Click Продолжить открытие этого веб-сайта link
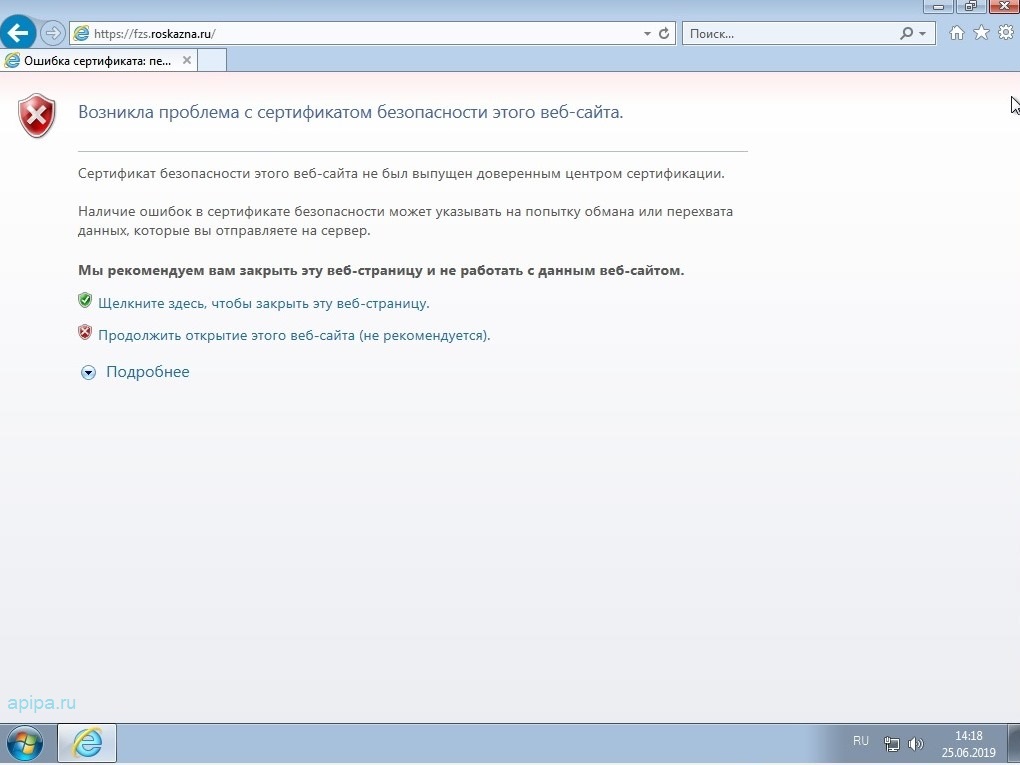This screenshot has height=765, width=1020. click(294, 336)
